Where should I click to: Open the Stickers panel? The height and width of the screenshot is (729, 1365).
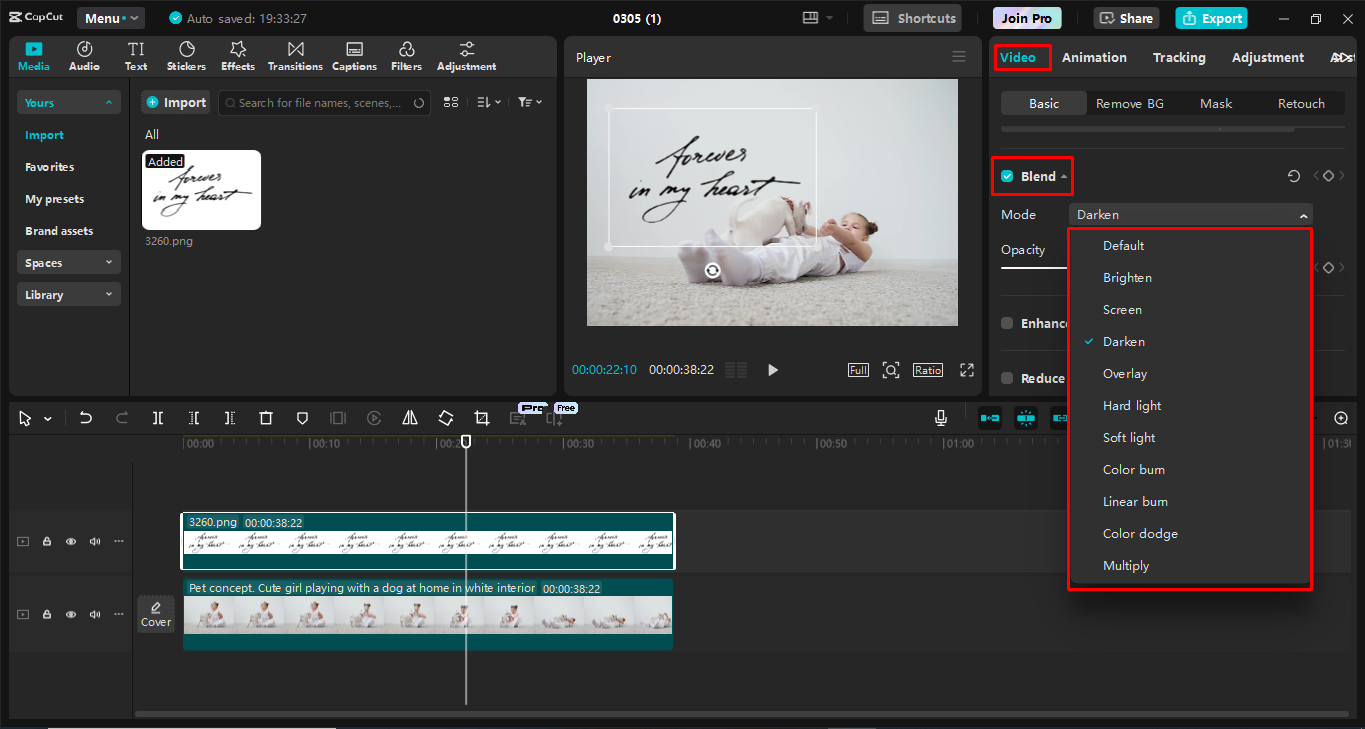point(186,55)
